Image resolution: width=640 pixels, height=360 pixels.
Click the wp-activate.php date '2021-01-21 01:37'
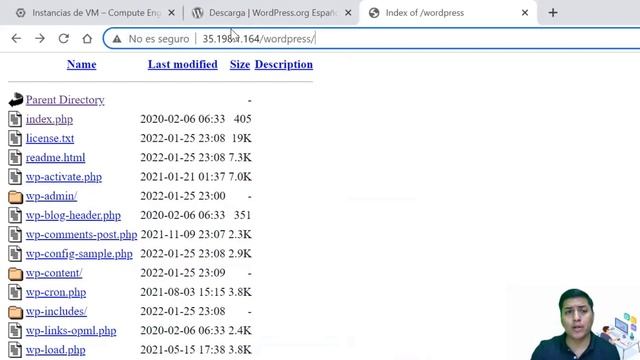point(182,176)
